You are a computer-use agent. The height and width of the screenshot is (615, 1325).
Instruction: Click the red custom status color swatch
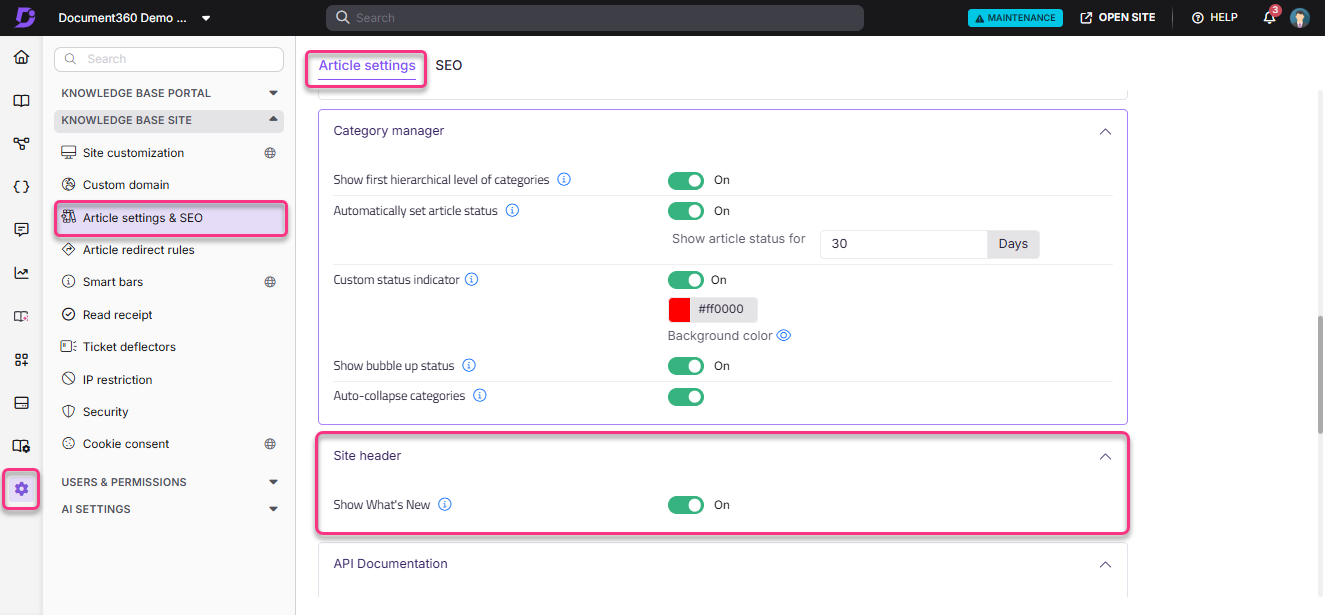coord(677,310)
